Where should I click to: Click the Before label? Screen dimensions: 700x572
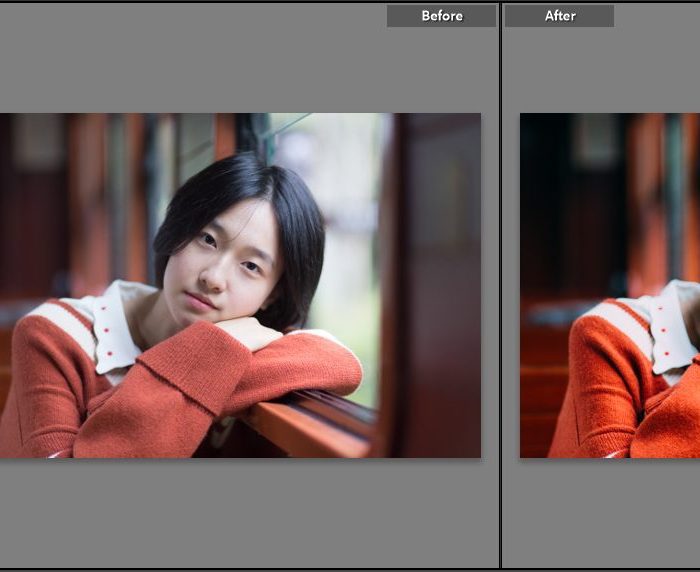click(x=441, y=16)
